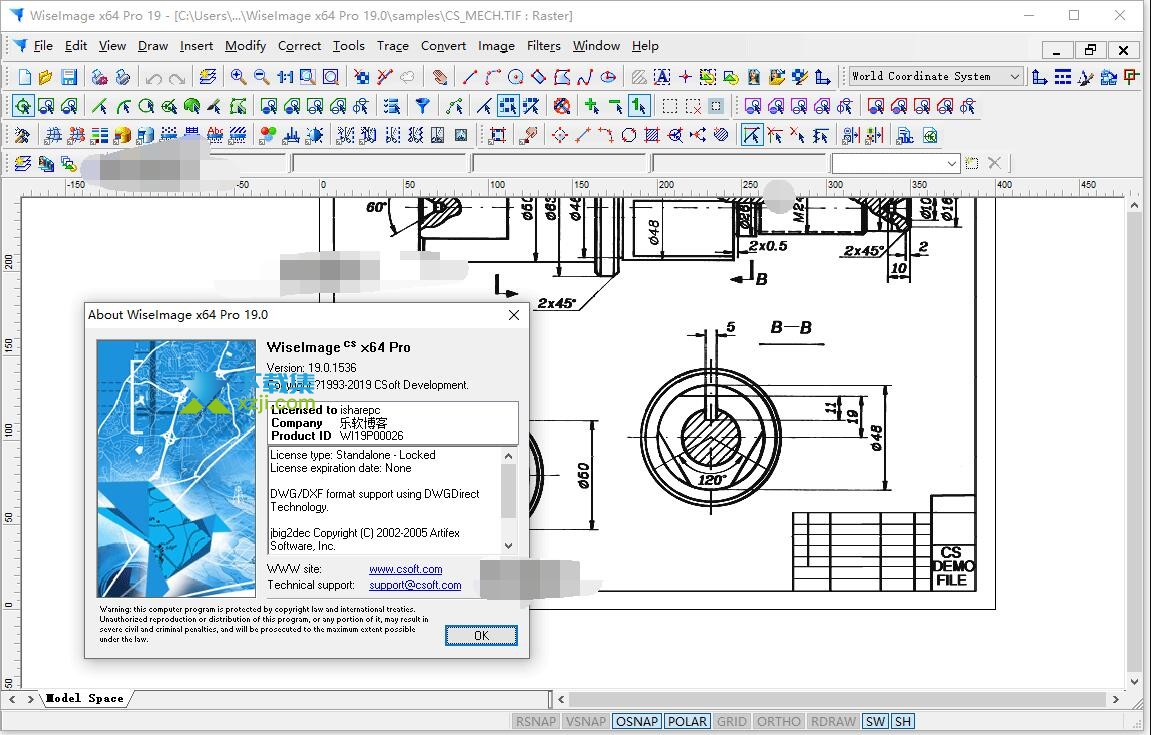Screen dimensions: 1151x735
Task: Open the histogram levels icon
Action: (291, 135)
